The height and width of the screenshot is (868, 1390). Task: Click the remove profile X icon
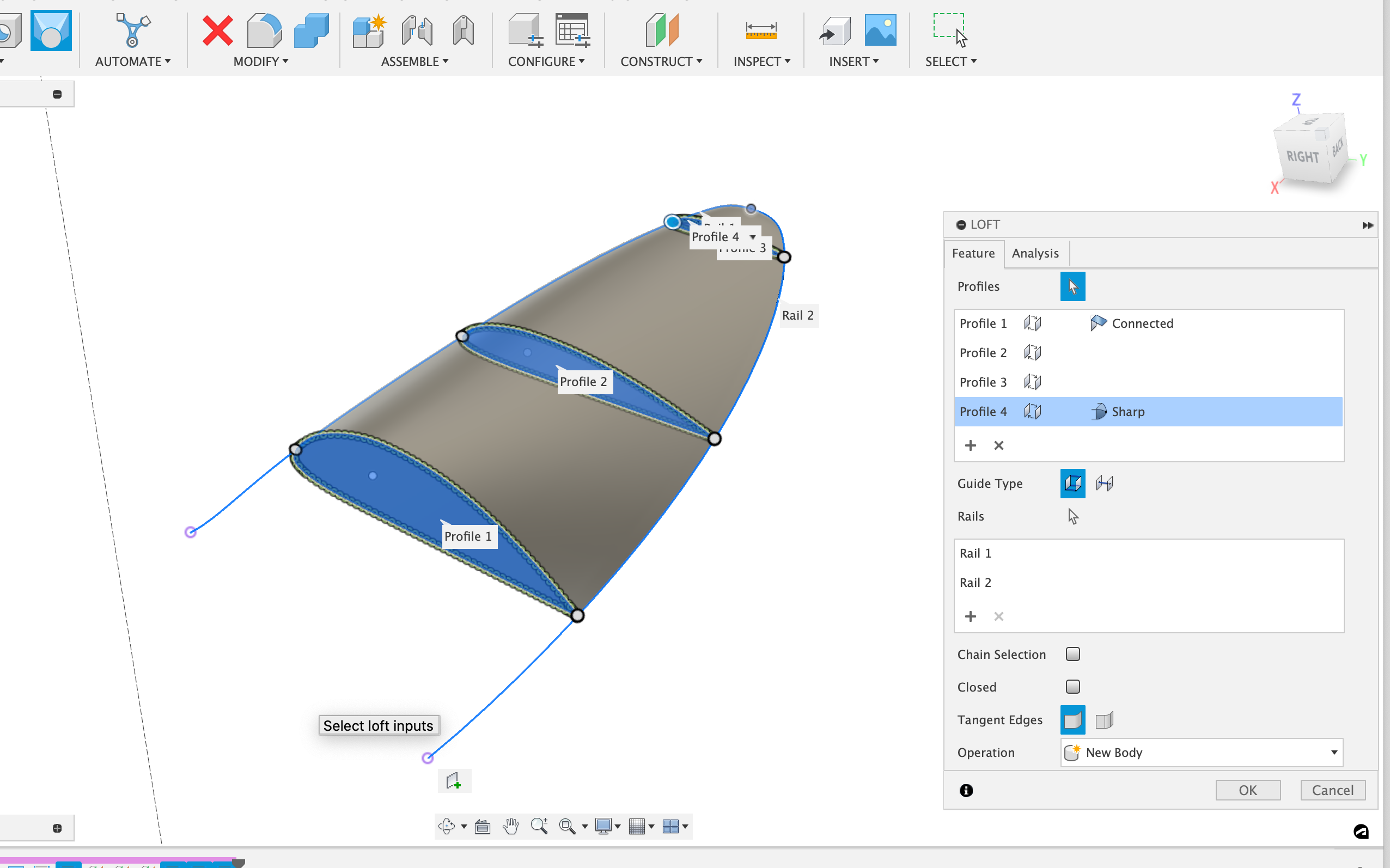998,445
